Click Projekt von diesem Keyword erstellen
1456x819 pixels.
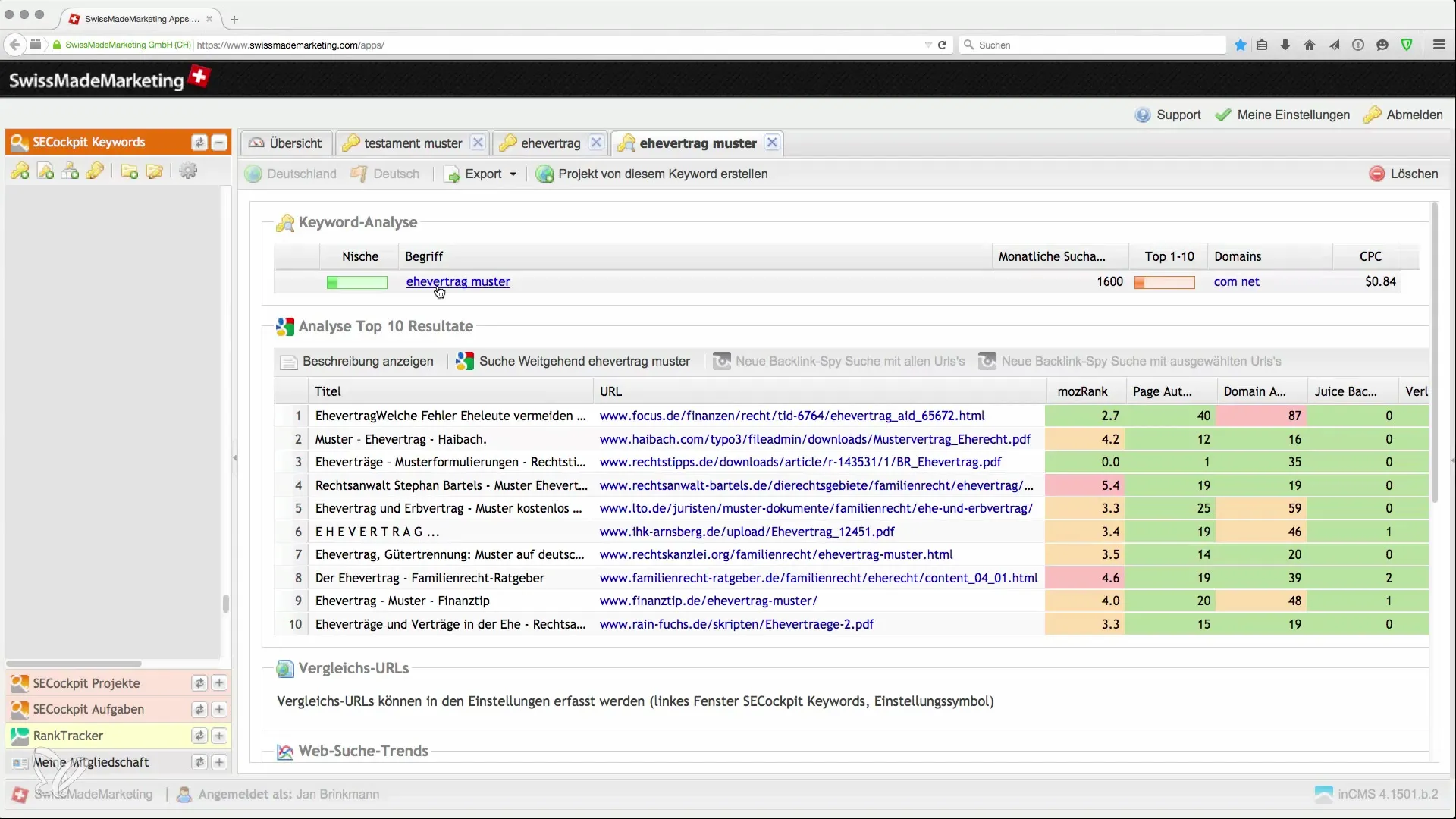652,174
